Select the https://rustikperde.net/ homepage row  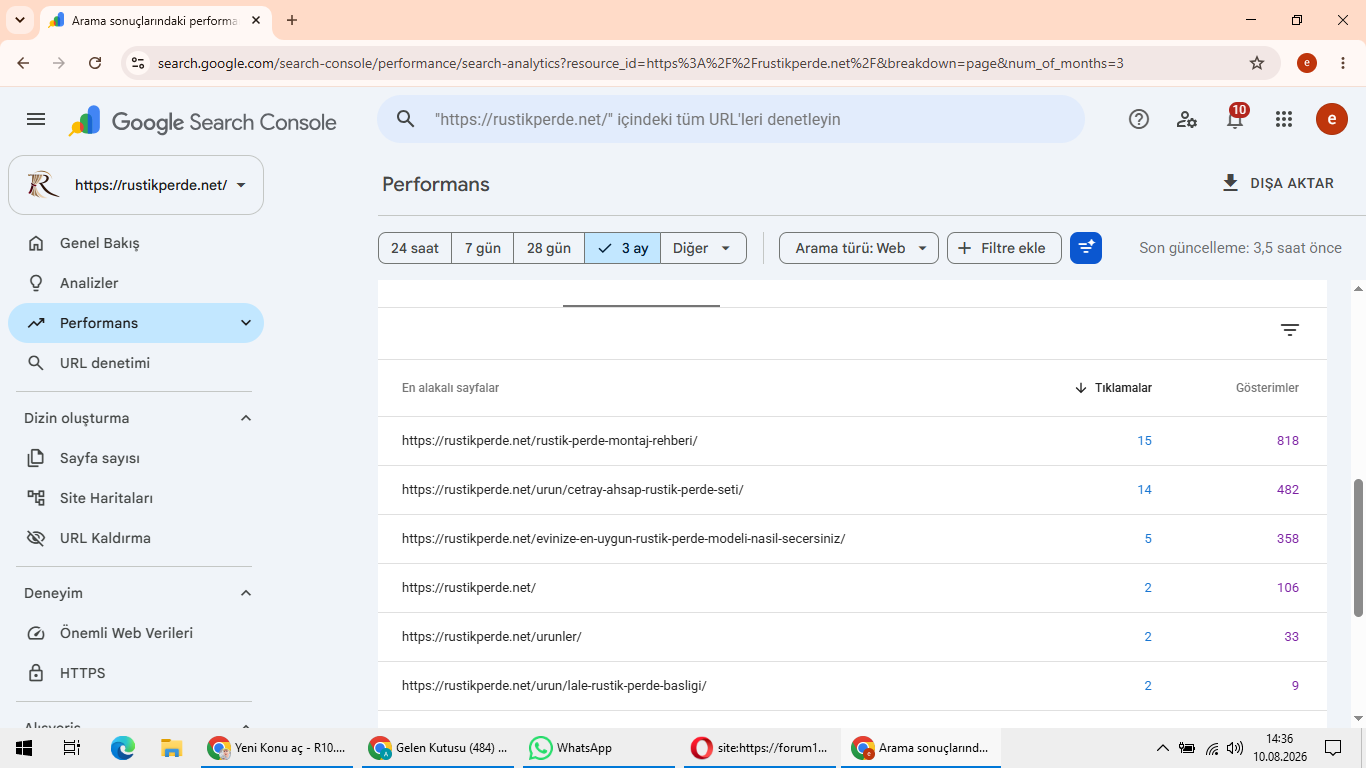[x=852, y=588]
